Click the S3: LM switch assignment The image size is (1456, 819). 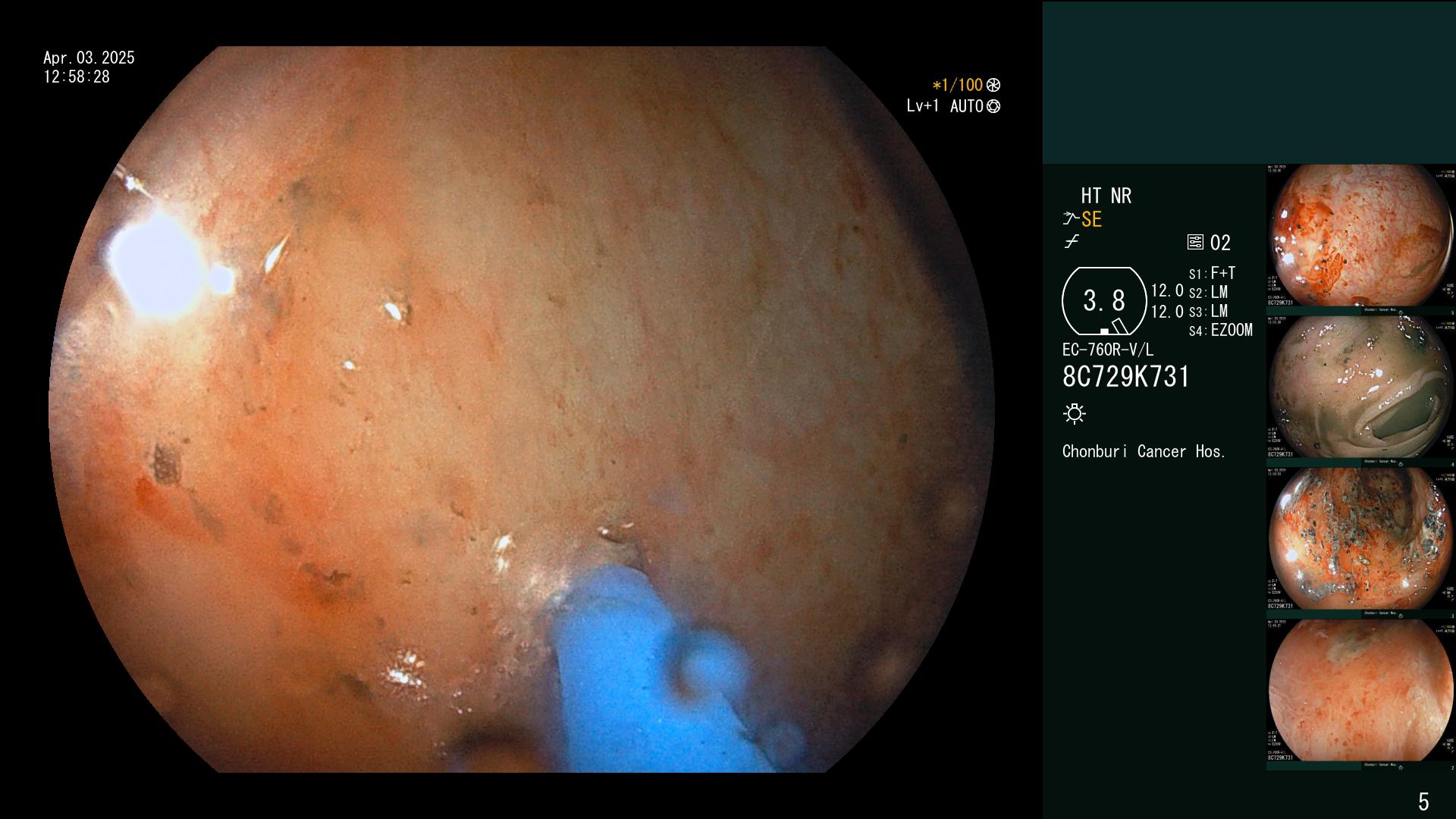pyautogui.click(x=1208, y=312)
